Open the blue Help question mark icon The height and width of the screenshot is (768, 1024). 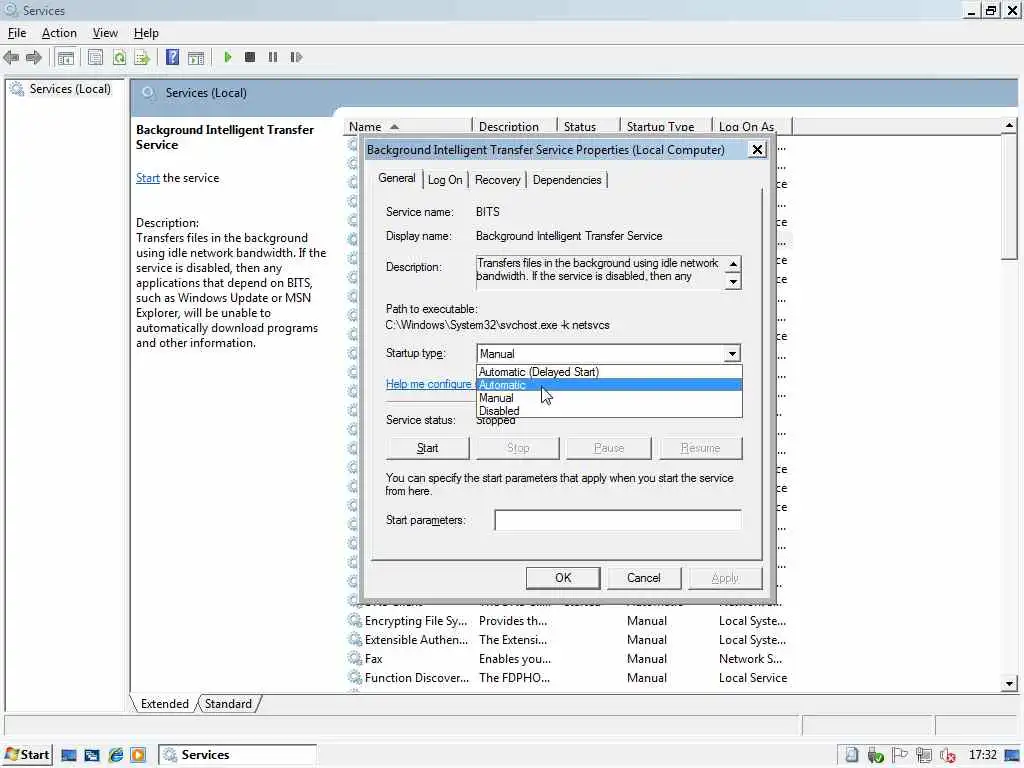pyautogui.click(x=172, y=57)
